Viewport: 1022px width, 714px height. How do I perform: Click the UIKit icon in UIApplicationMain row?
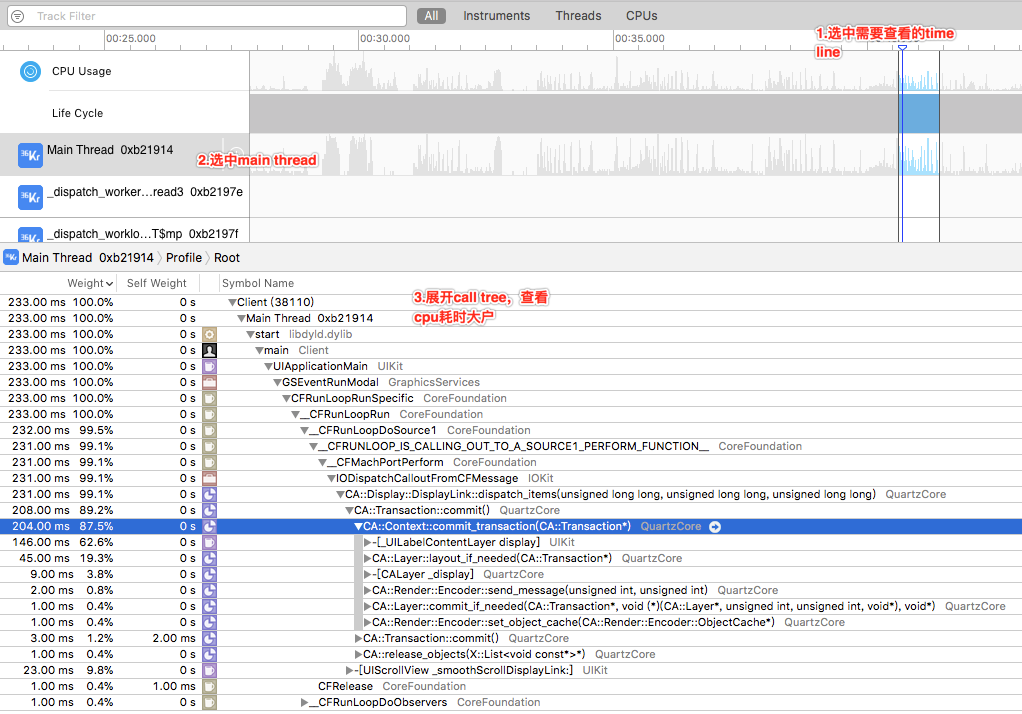pos(209,366)
